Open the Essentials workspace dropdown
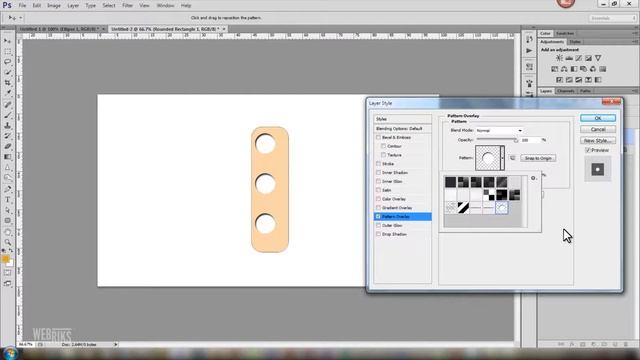 coord(612,18)
